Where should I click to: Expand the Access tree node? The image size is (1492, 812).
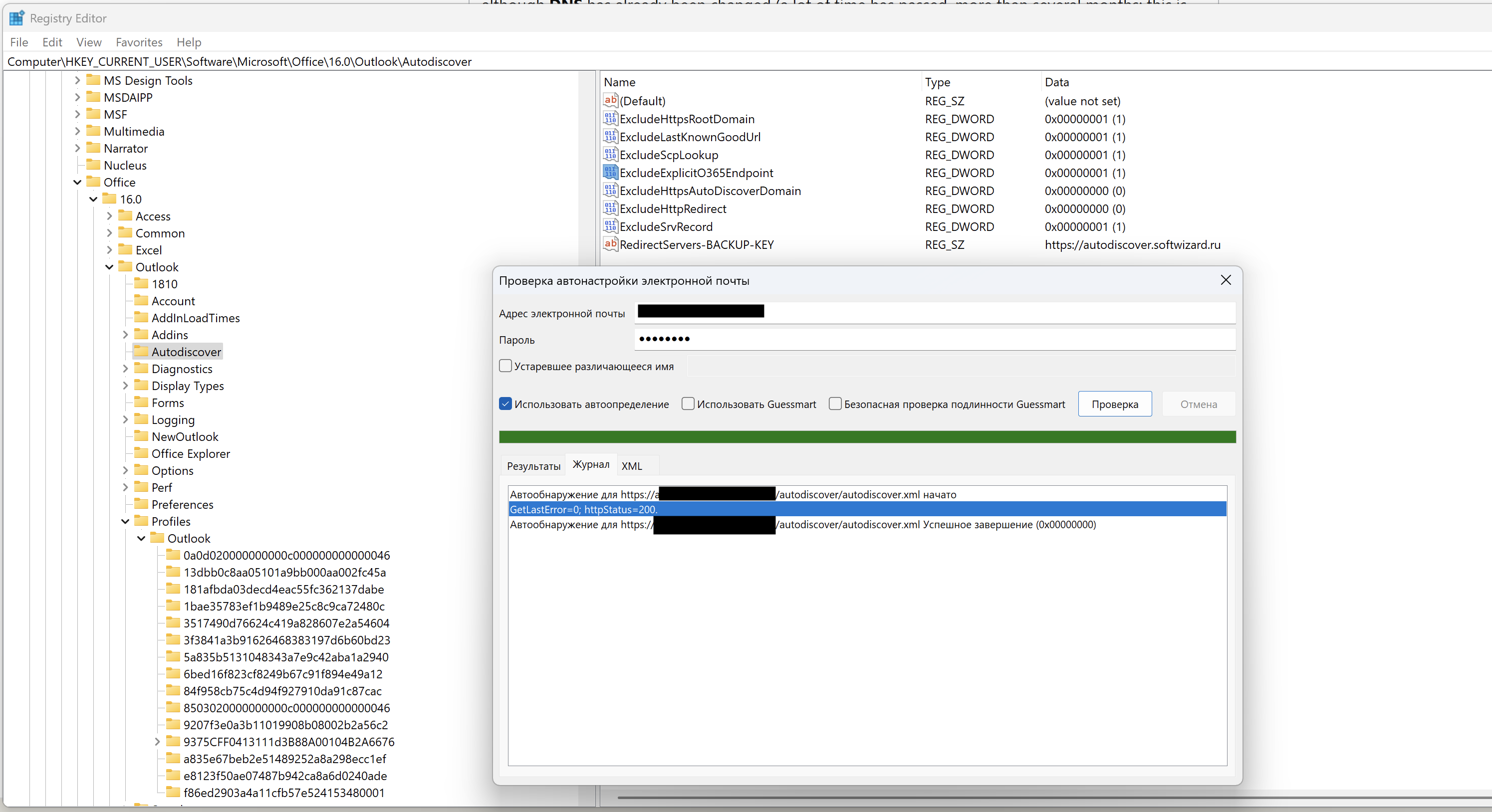pos(109,216)
